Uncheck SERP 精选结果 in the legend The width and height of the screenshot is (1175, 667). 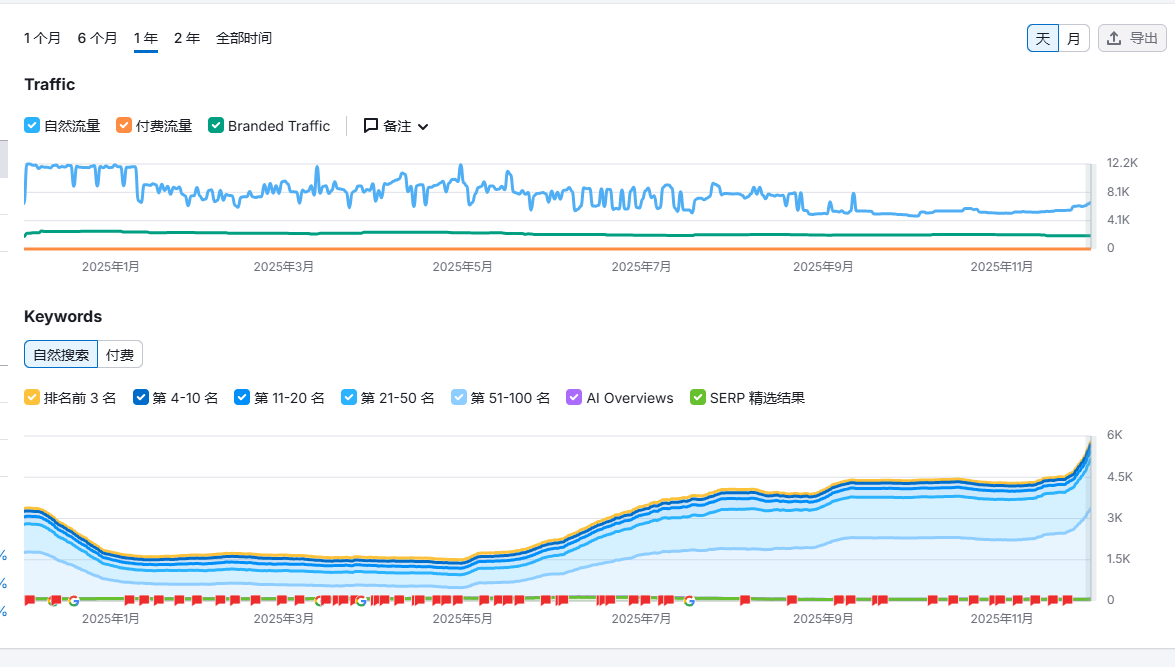[698, 398]
